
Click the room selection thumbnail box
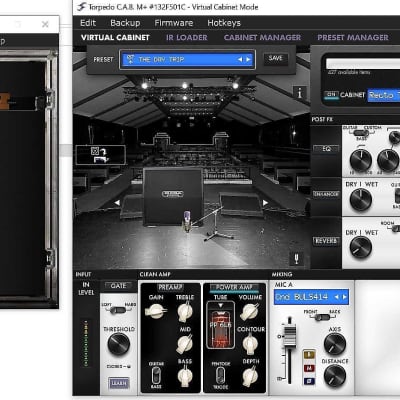click(x=101, y=155)
